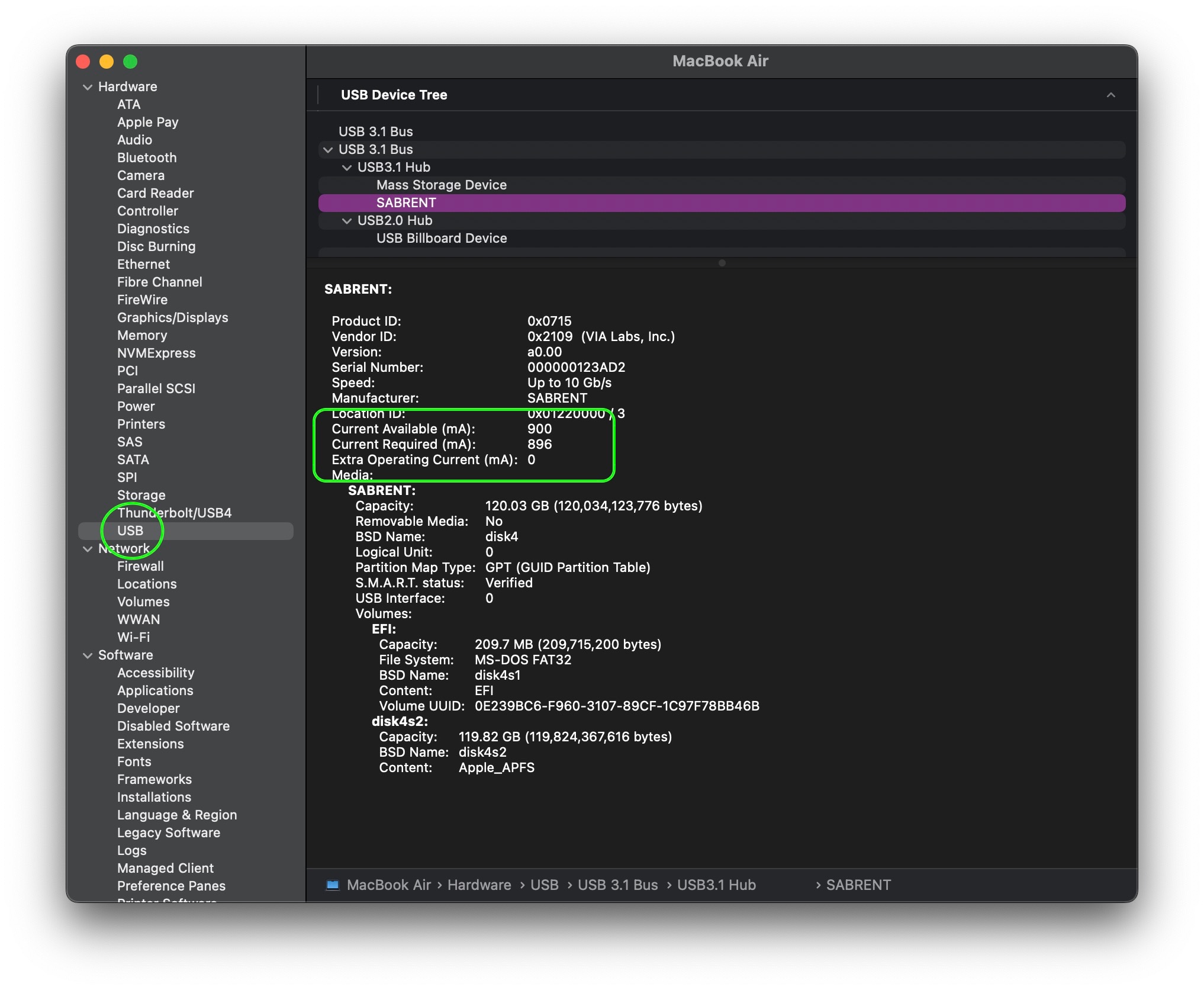Image resolution: width=1204 pixels, height=990 pixels.
Task: Click Hardware in the breadcrumb path
Action: point(479,885)
